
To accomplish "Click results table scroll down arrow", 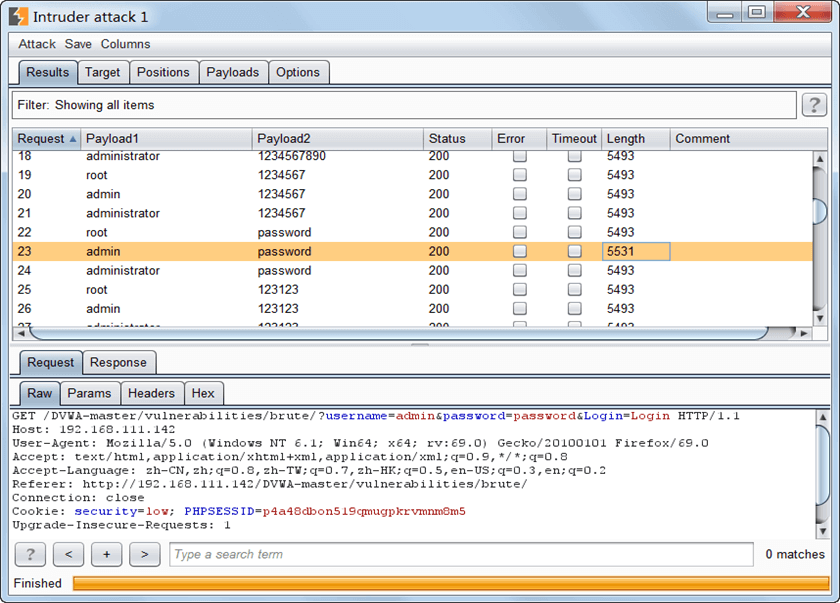I will (819, 318).
